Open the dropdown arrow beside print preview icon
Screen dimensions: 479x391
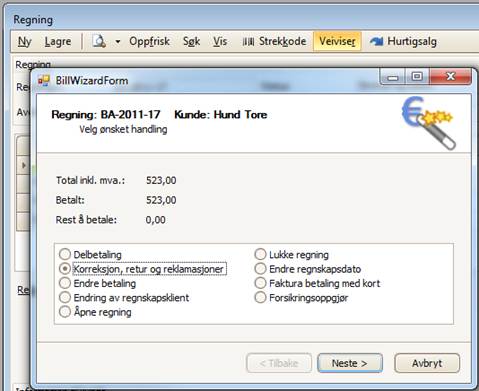(x=118, y=42)
